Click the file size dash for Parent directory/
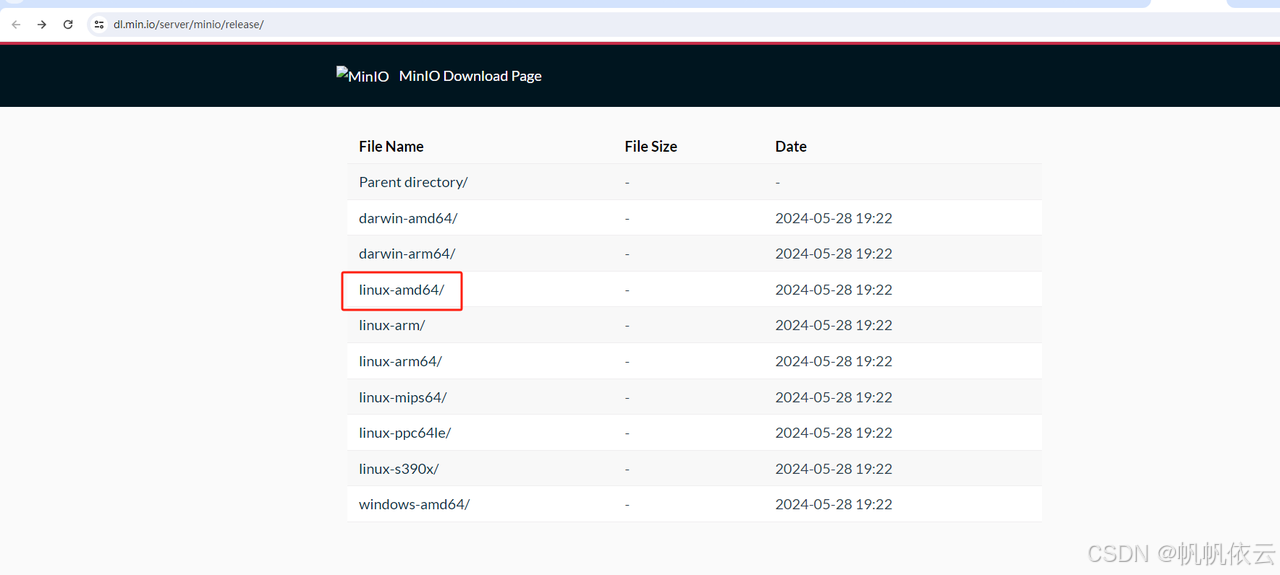Viewport: 1280px width, 575px height. coord(627,183)
